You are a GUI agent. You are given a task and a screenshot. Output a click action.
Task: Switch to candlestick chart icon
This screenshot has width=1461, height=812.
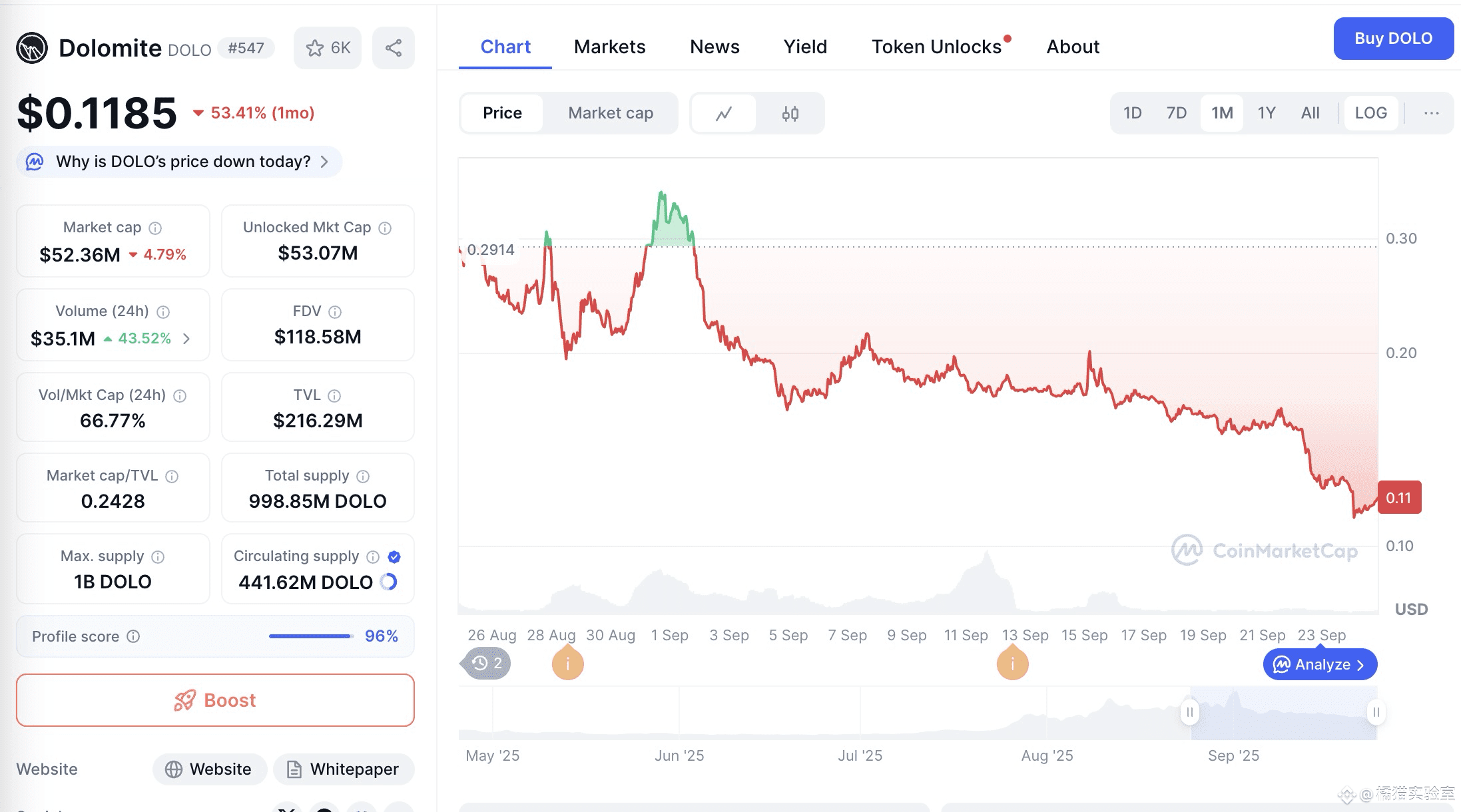pos(790,114)
